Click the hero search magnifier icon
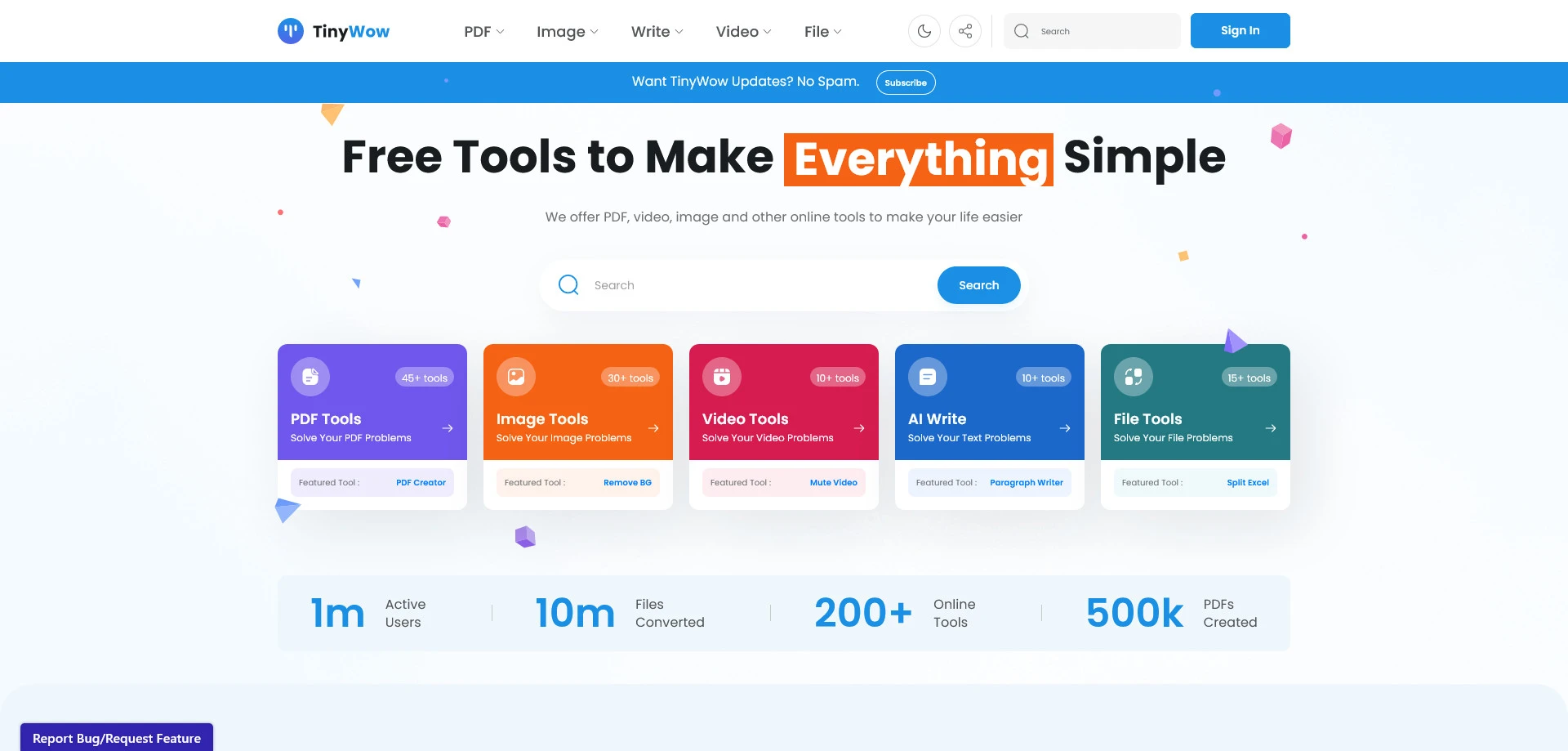The image size is (1568, 751). point(568,285)
